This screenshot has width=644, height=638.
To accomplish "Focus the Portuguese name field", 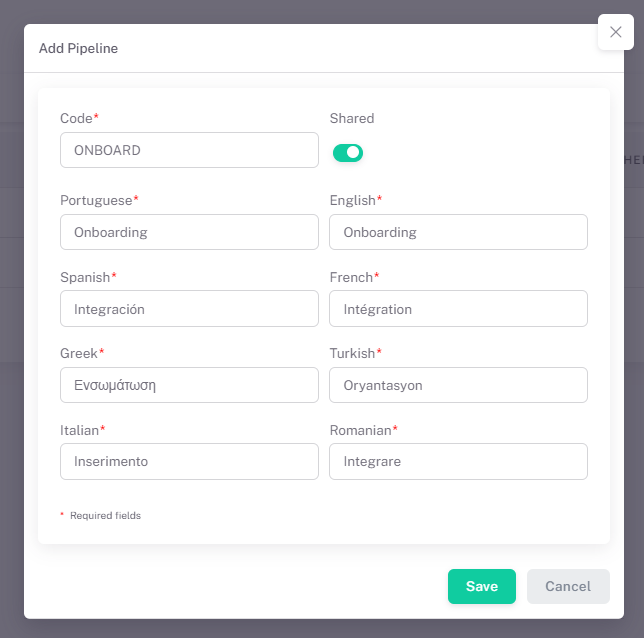I will [189, 232].
